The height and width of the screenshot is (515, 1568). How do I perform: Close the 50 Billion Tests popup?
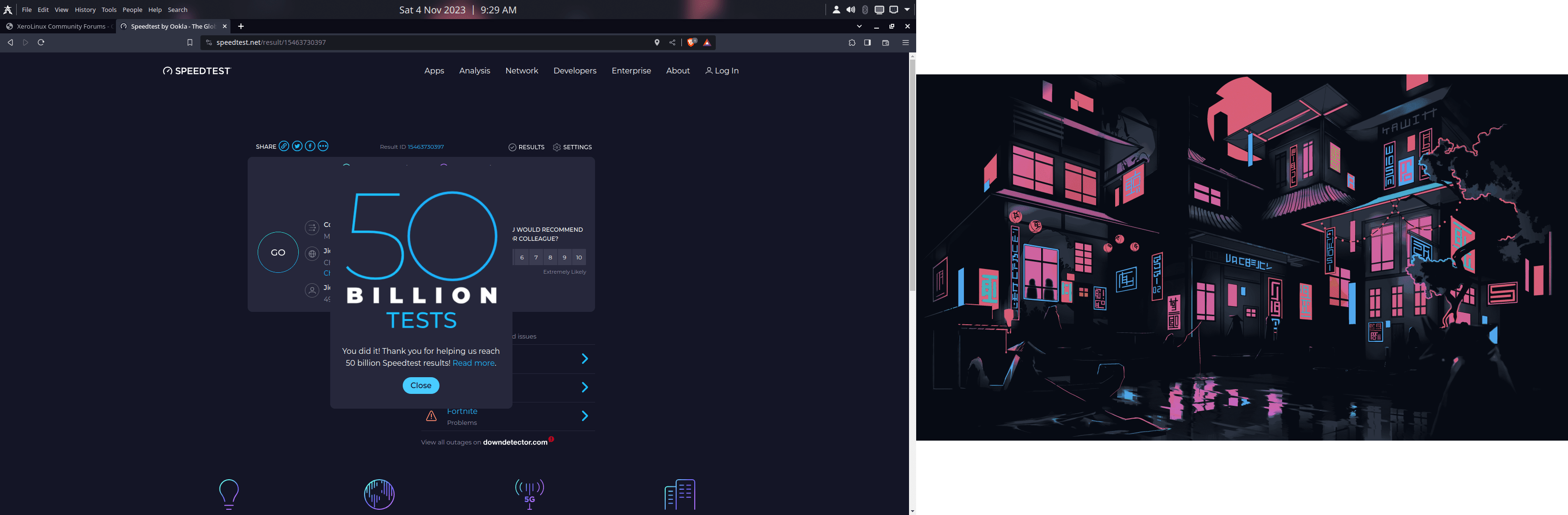click(420, 385)
